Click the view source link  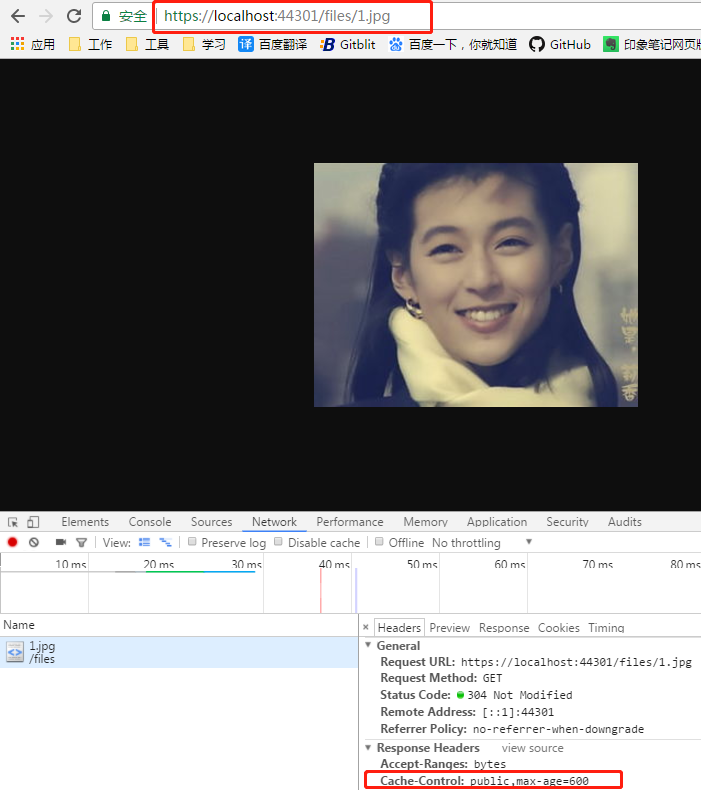(x=532, y=748)
